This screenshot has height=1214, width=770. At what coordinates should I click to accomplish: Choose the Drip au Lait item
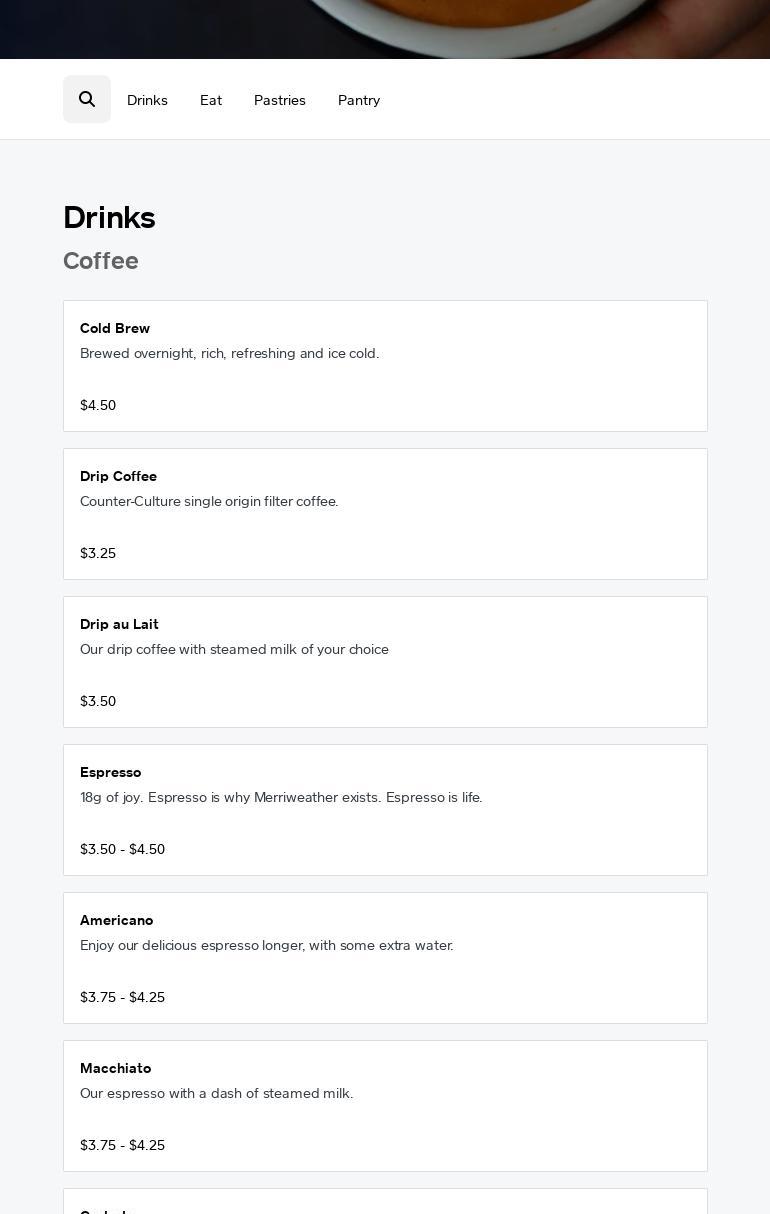119,624
